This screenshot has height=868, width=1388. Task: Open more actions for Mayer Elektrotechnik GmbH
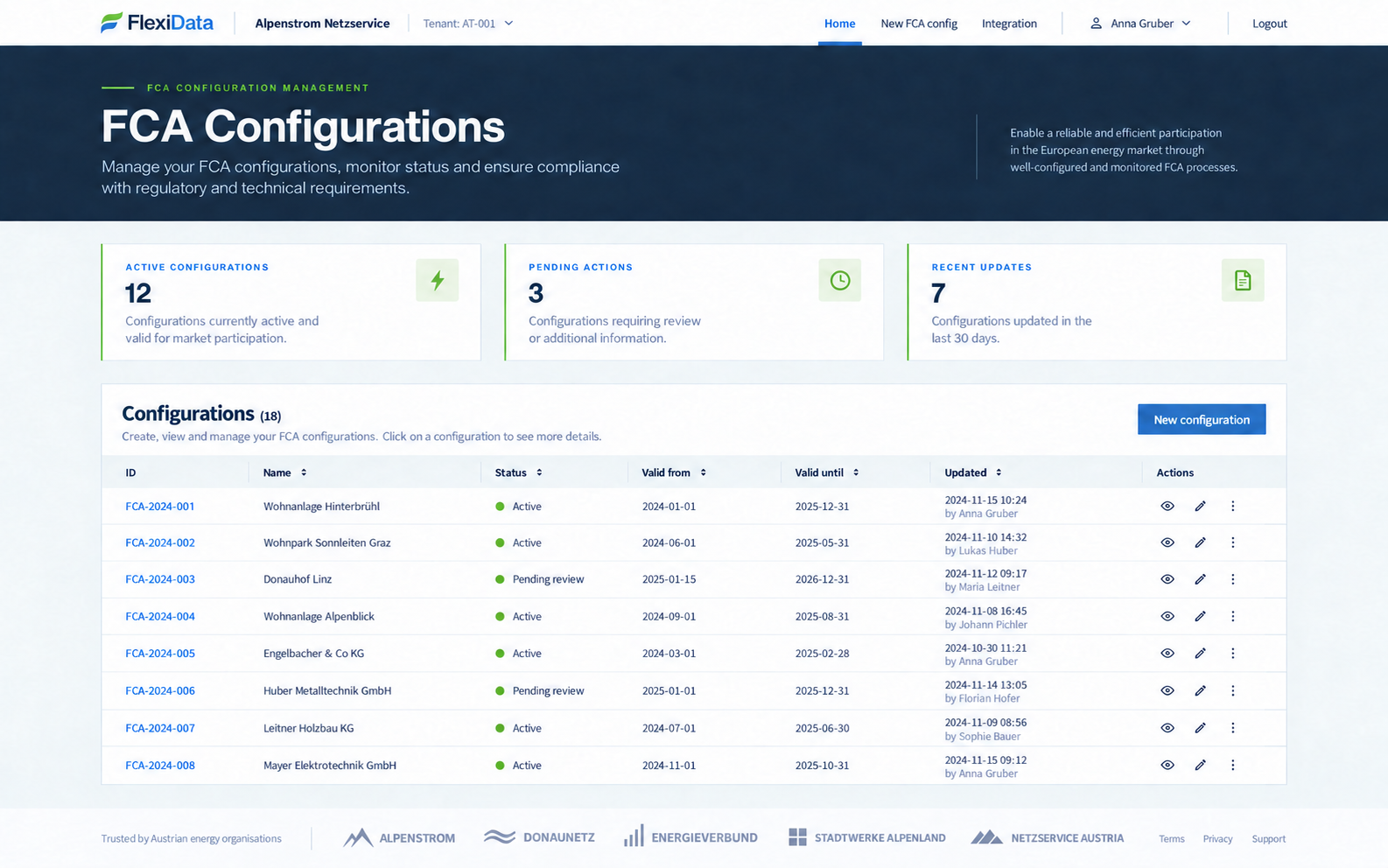click(1232, 765)
